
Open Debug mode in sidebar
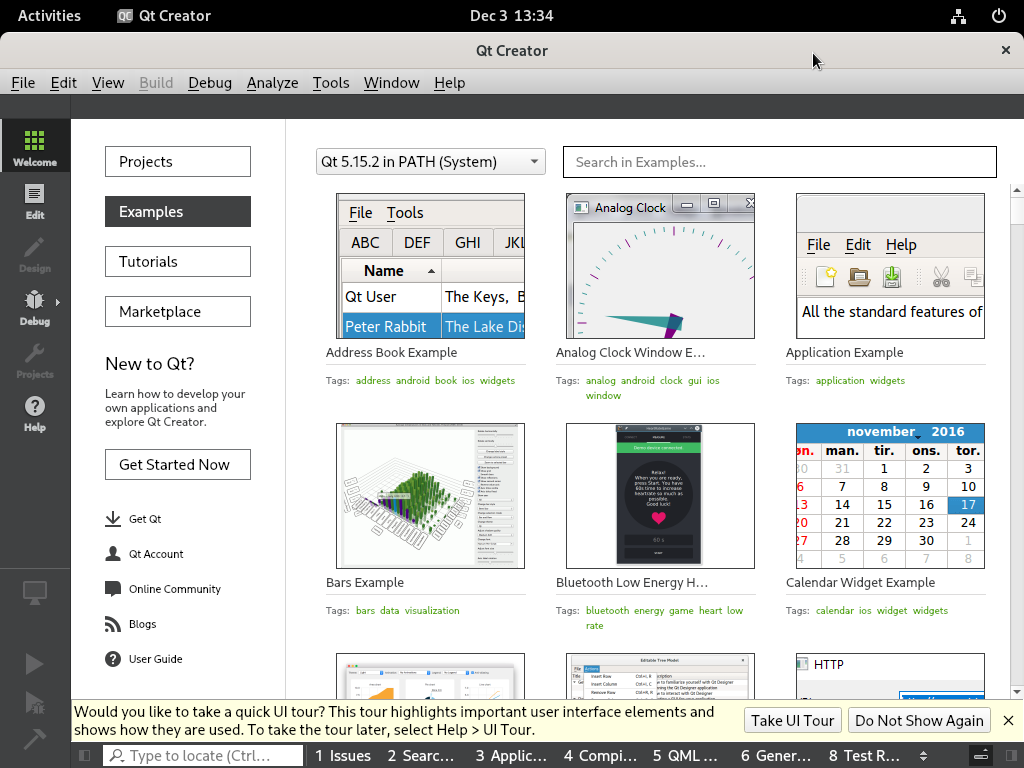pos(35,308)
